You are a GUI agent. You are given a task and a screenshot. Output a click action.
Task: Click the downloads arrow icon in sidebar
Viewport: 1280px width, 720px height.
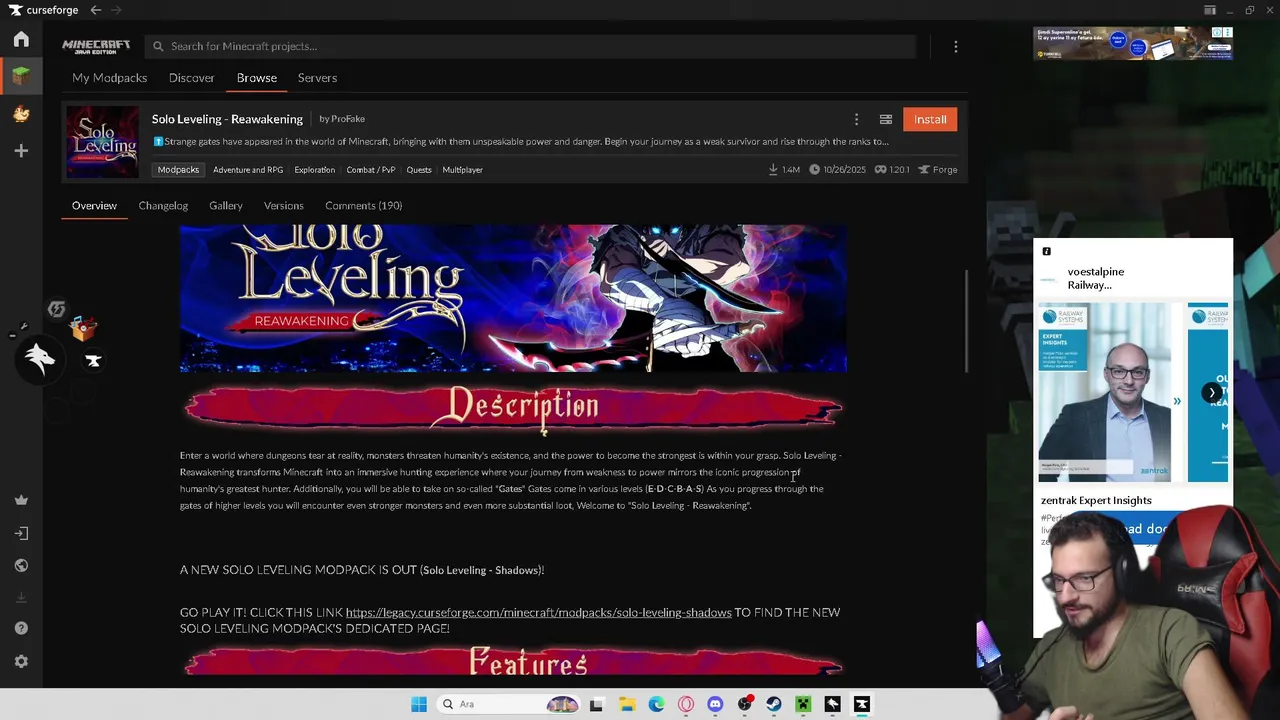point(21,597)
